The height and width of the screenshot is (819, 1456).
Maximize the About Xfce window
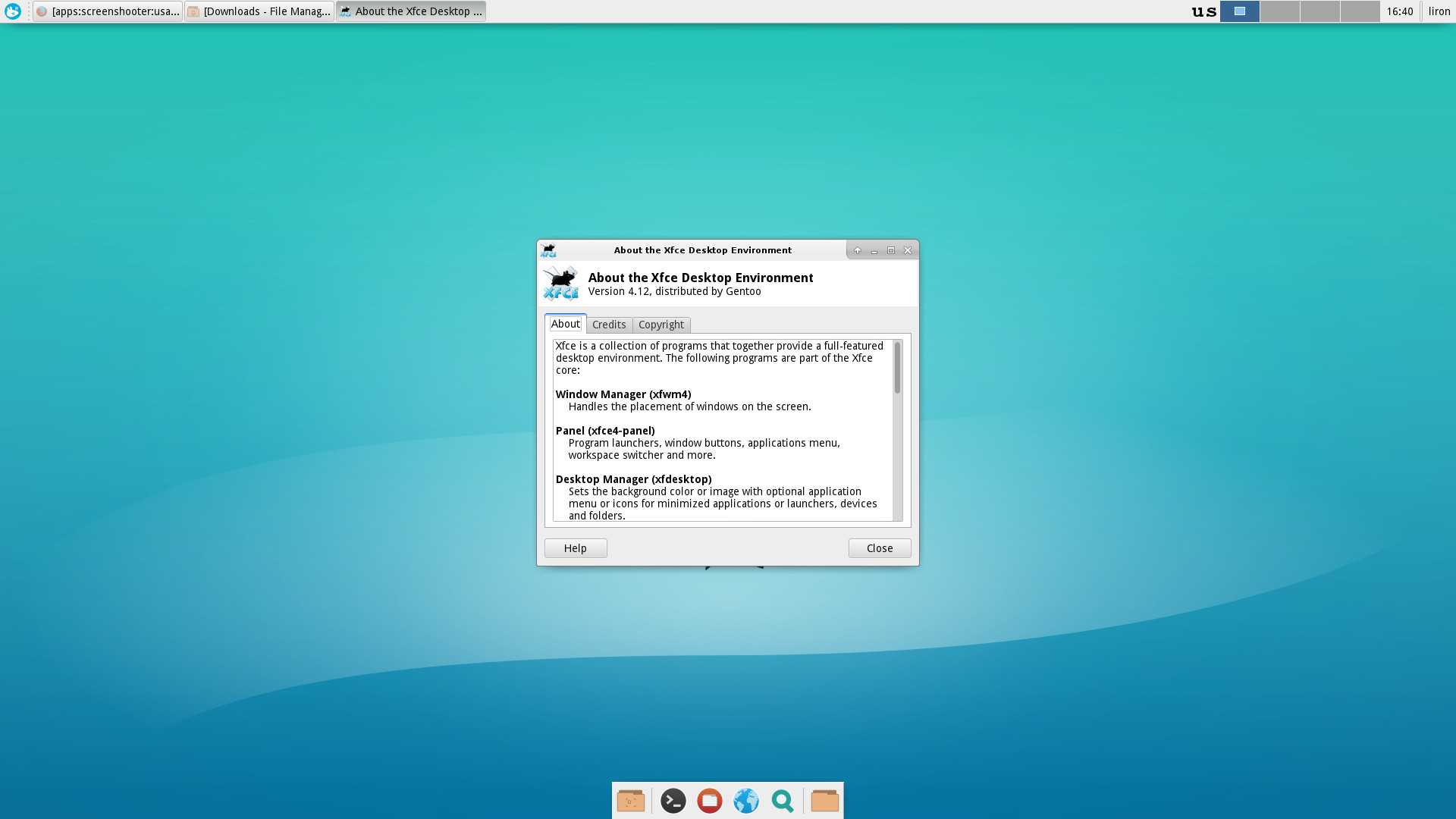pyautogui.click(x=891, y=250)
